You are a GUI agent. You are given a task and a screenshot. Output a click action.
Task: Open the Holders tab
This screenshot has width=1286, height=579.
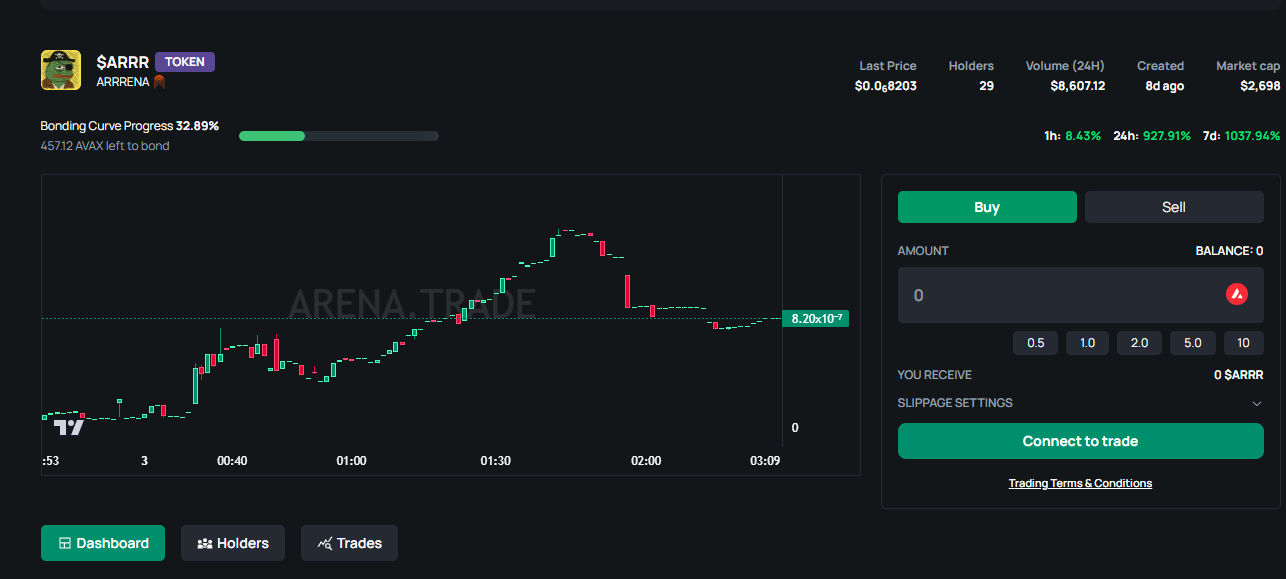232,543
